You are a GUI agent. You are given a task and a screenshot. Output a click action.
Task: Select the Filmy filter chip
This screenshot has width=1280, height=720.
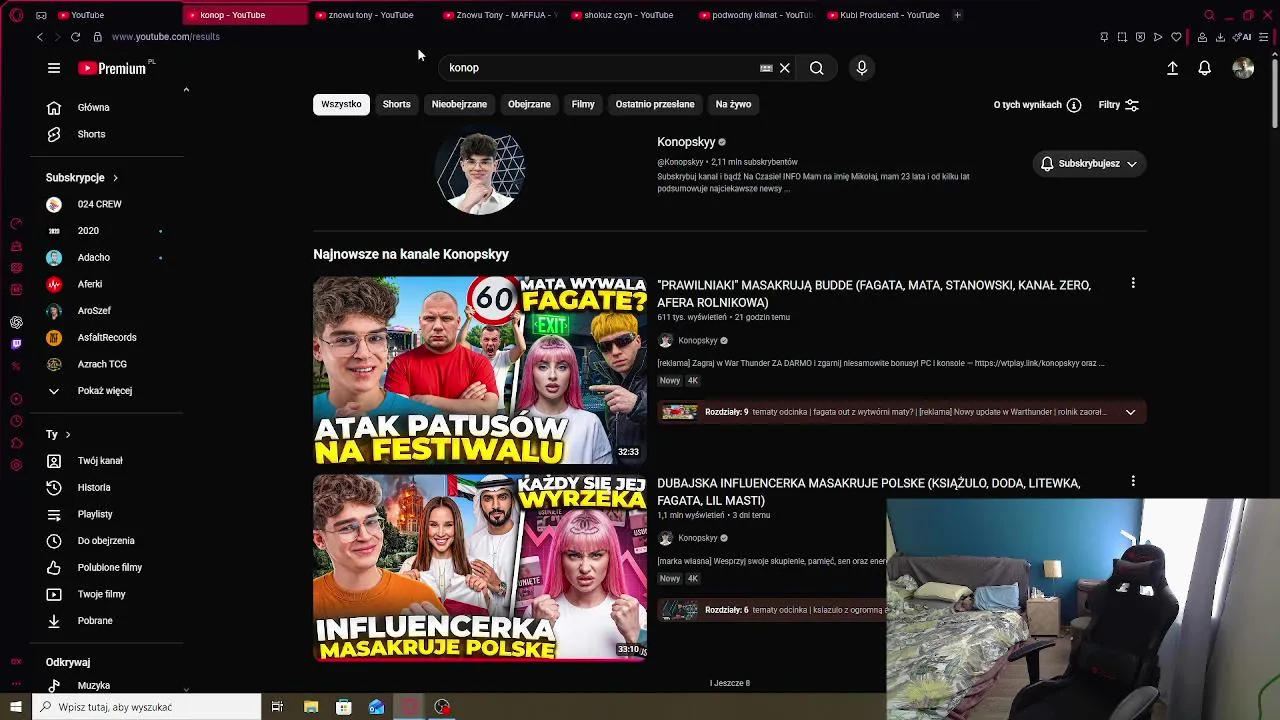click(x=583, y=104)
